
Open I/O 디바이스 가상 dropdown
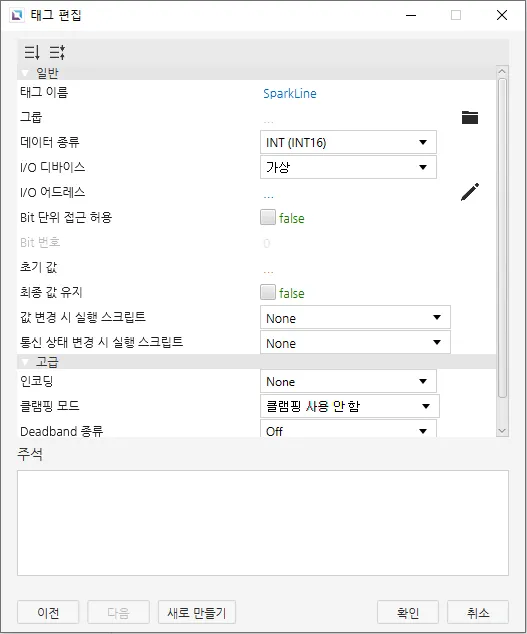[348, 167]
